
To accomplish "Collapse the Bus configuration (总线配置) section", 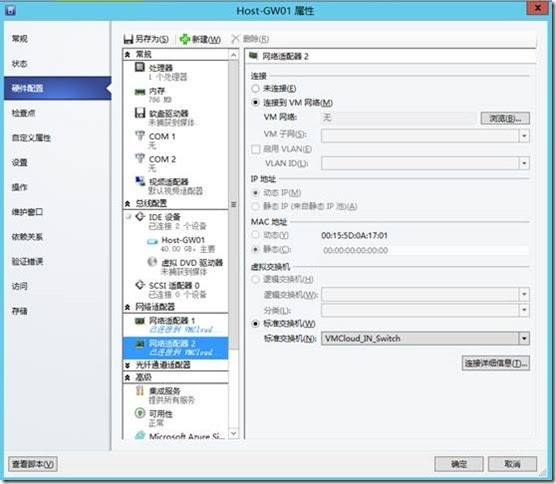I will point(128,204).
